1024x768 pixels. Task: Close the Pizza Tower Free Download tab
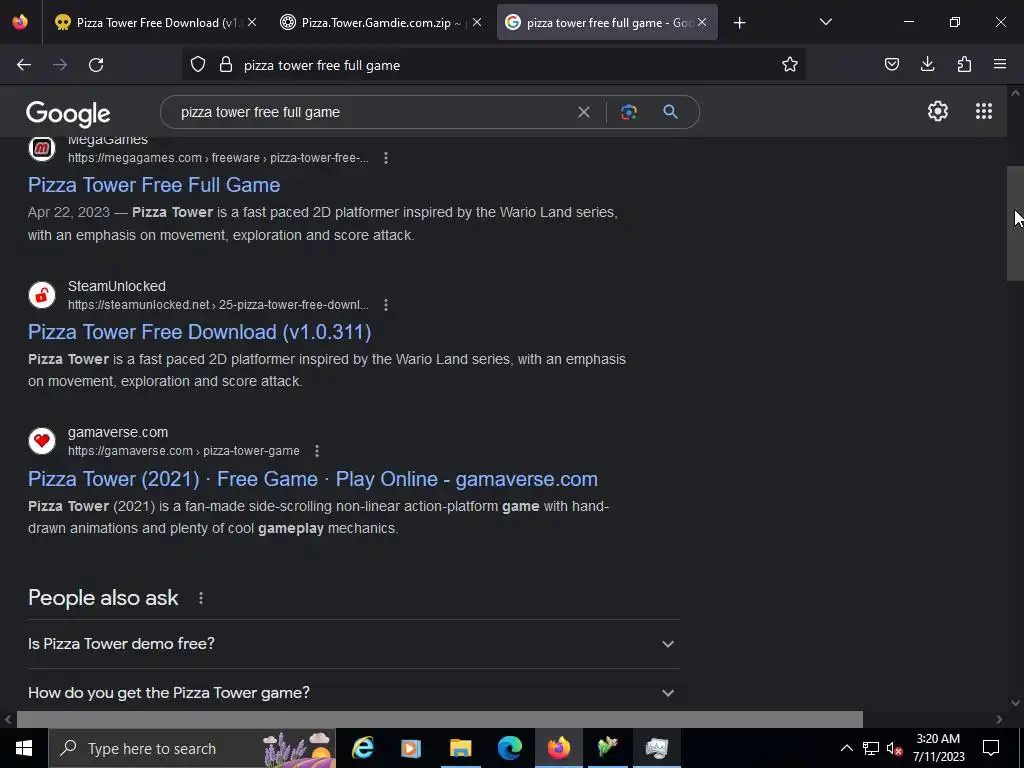pyautogui.click(x=252, y=22)
